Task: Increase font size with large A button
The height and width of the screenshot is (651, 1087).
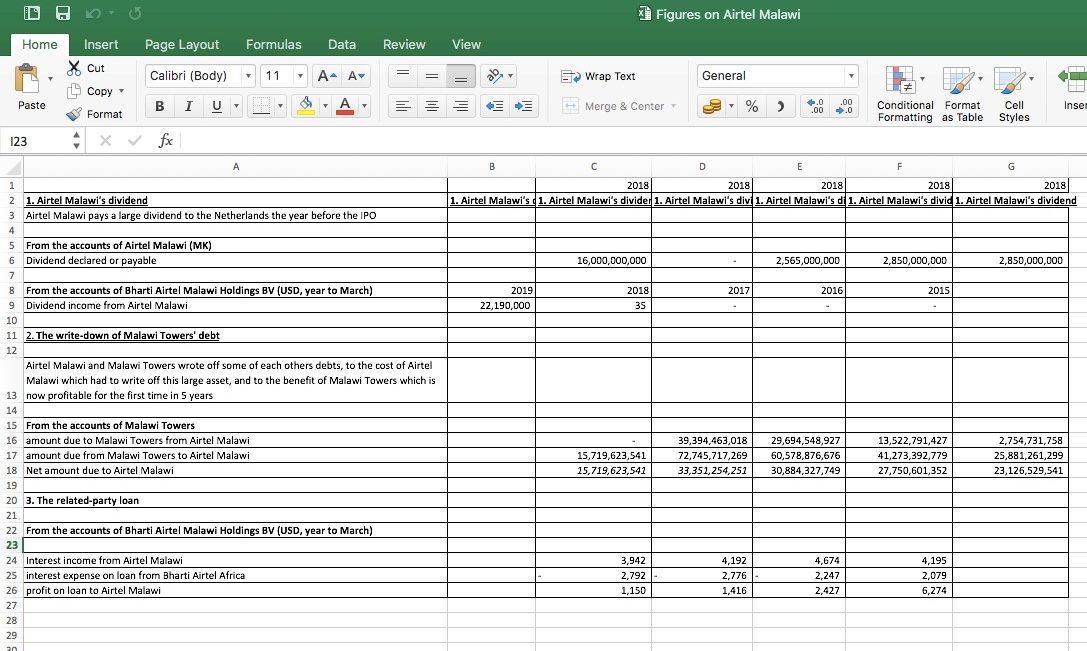Action: [x=326, y=76]
